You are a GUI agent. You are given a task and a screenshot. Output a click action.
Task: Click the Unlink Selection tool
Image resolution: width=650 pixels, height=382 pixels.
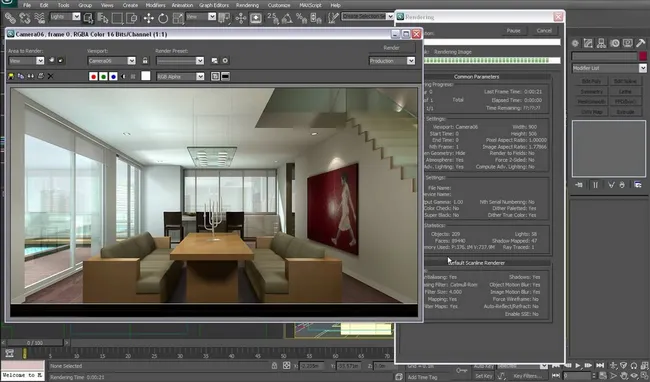coord(25,18)
